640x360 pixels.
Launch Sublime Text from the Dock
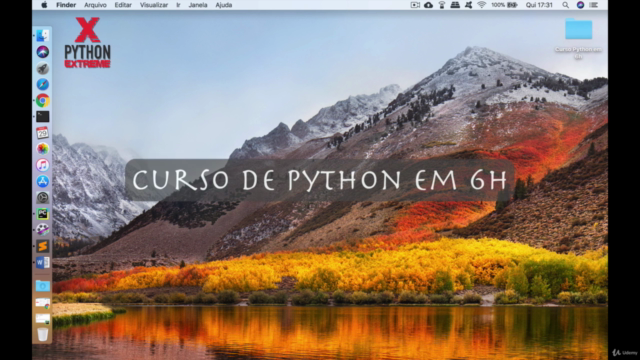click(42, 246)
